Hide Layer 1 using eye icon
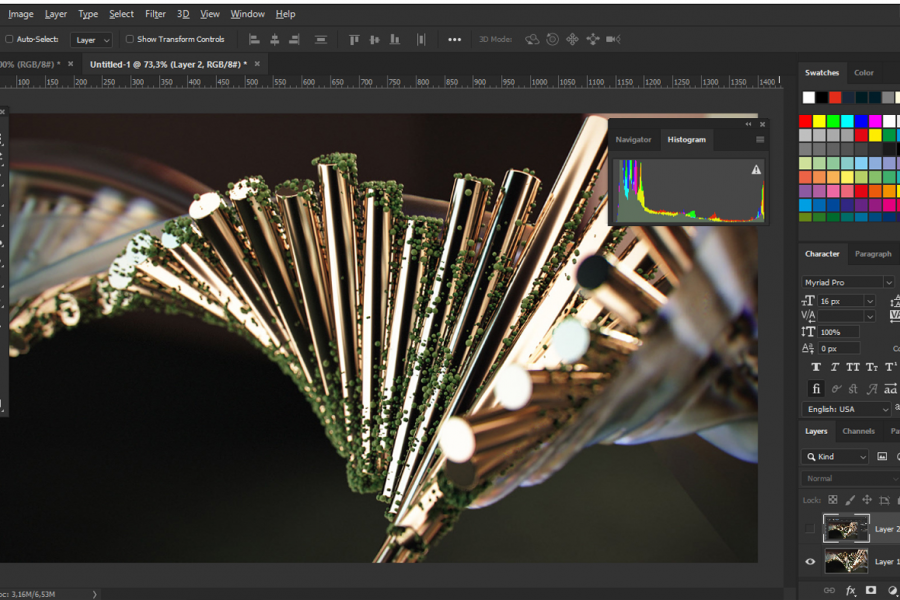The width and height of the screenshot is (900, 600). point(810,562)
